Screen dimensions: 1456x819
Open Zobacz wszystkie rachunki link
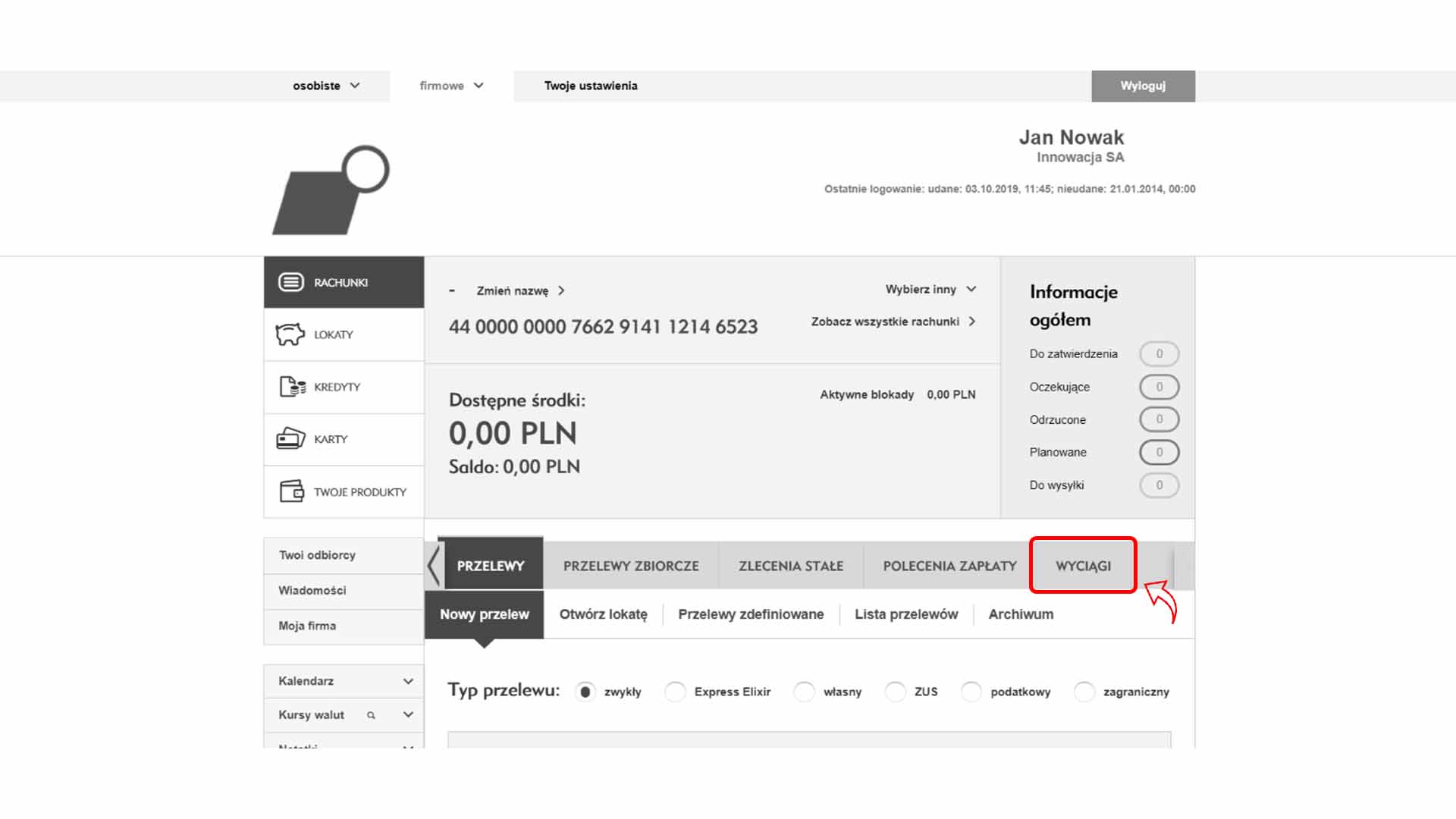tap(893, 322)
